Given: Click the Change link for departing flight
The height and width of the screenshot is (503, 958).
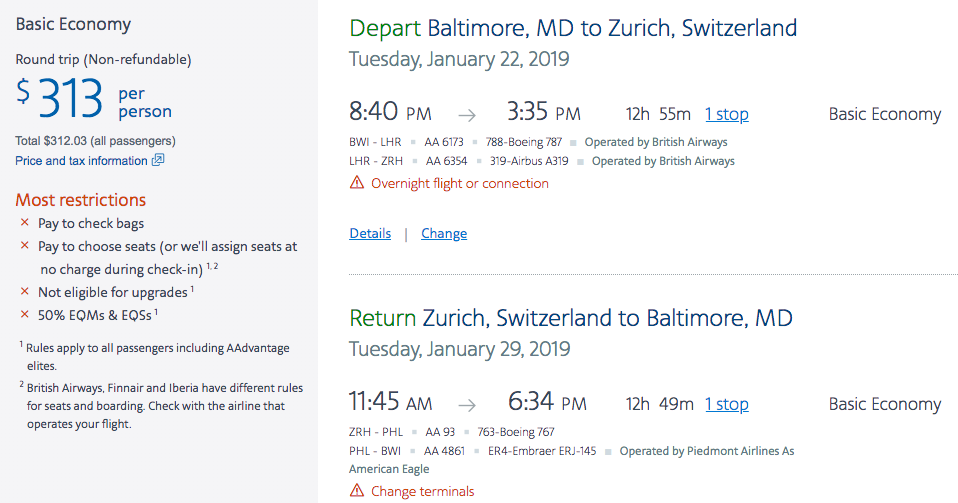Looking at the screenshot, I should click(444, 233).
